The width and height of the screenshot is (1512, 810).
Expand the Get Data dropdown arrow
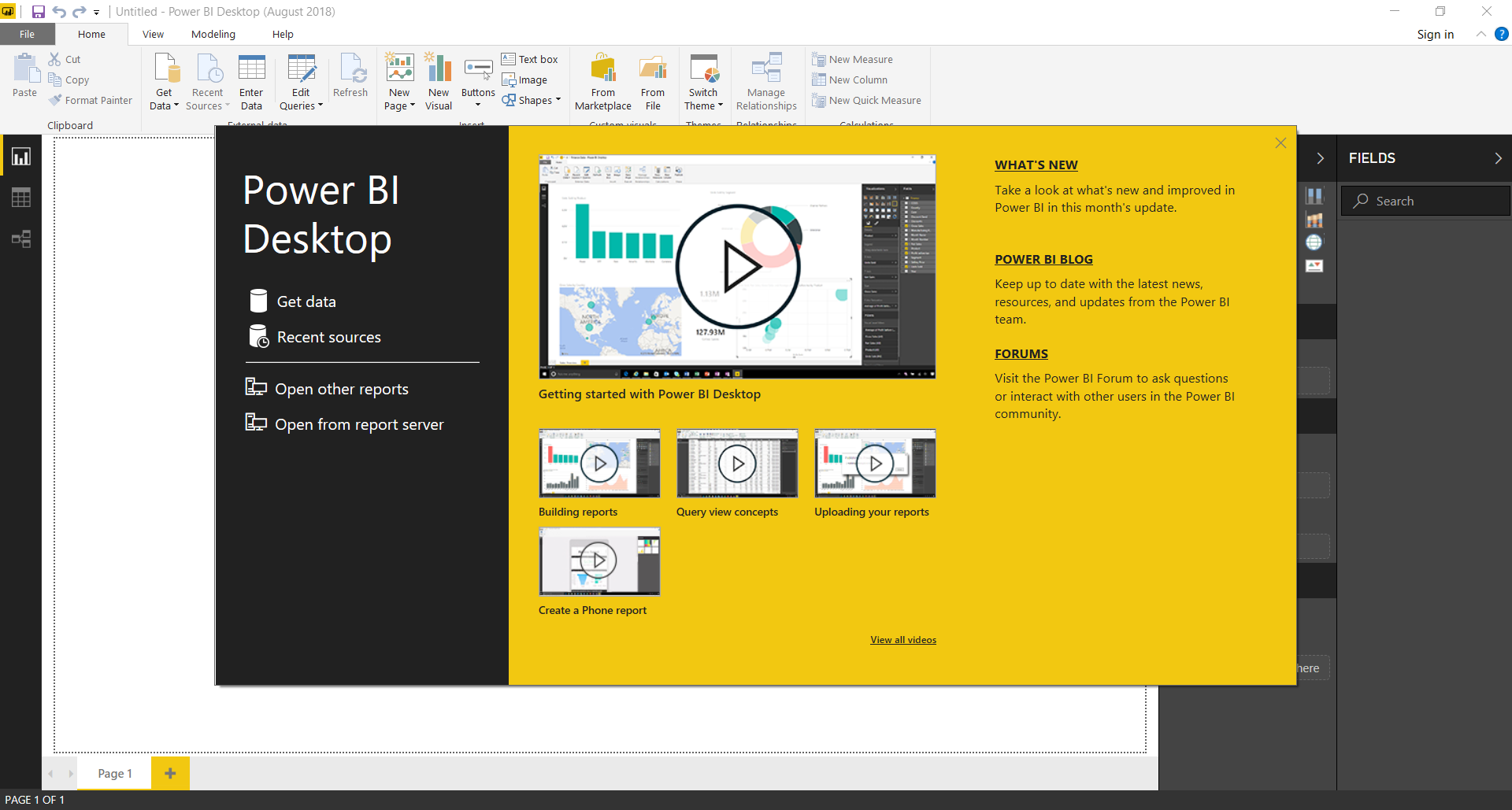tap(176, 105)
